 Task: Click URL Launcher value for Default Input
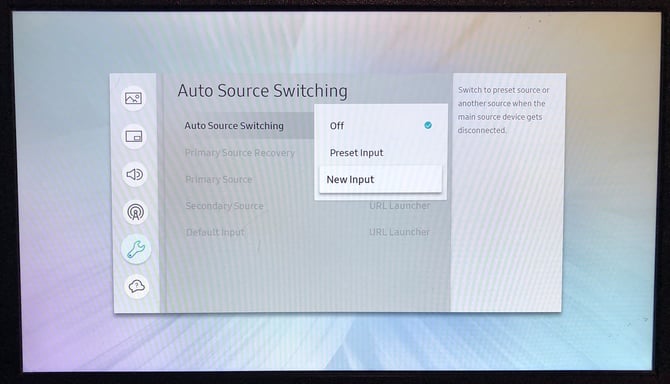pos(399,232)
